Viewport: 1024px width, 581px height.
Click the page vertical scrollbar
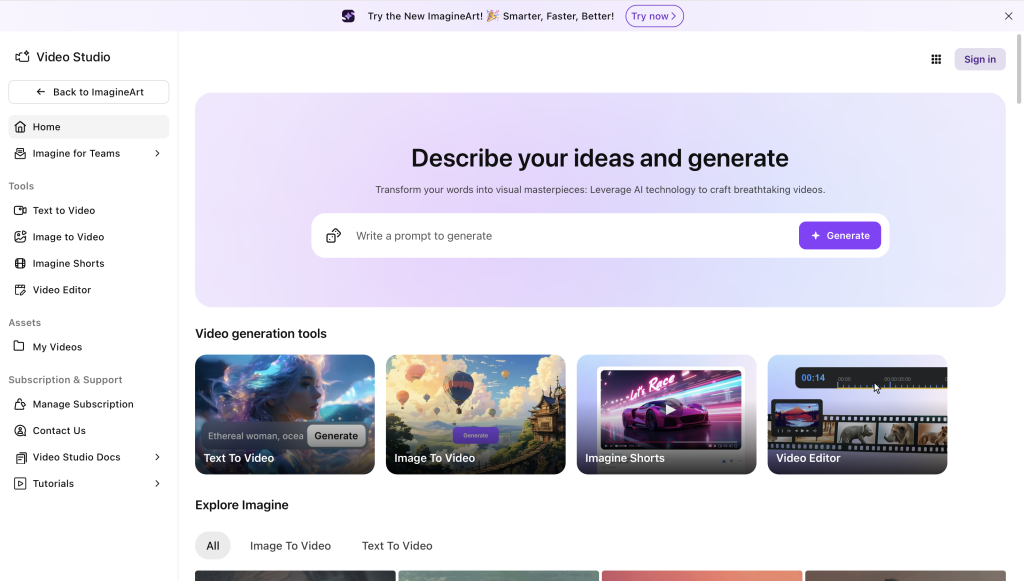[1019, 69]
